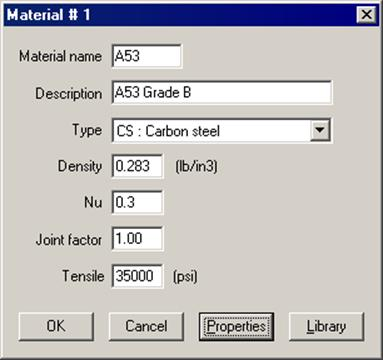Click the "Joint factor" label
The height and width of the screenshot is (360, 383).
(69, 240)
